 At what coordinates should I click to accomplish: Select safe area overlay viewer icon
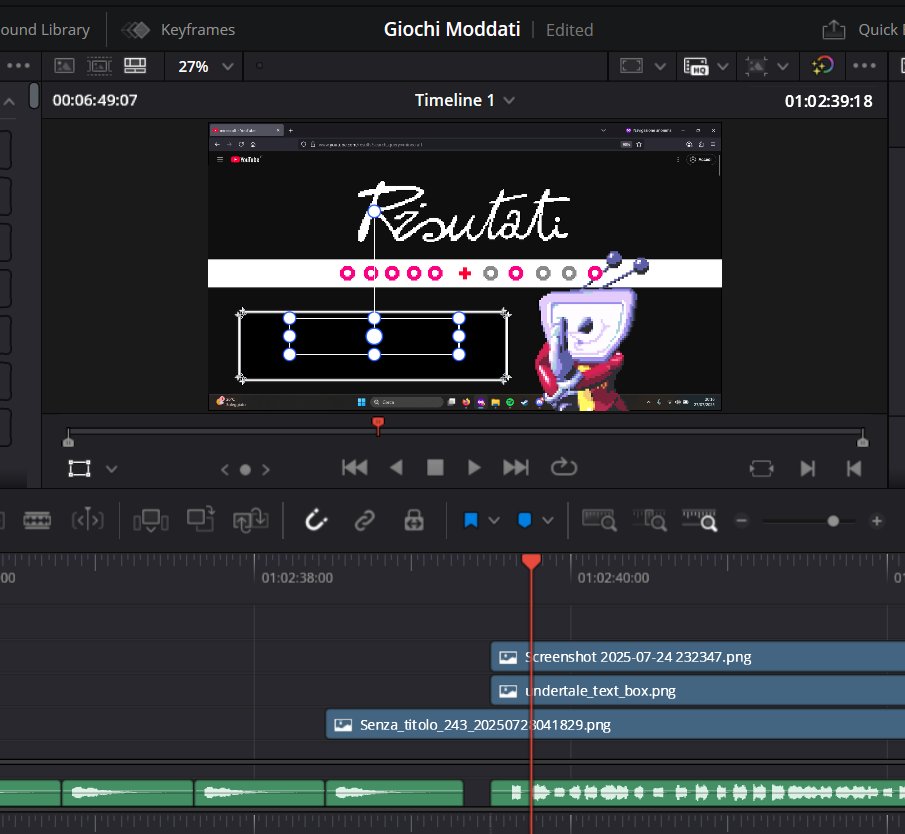point(99,66)
